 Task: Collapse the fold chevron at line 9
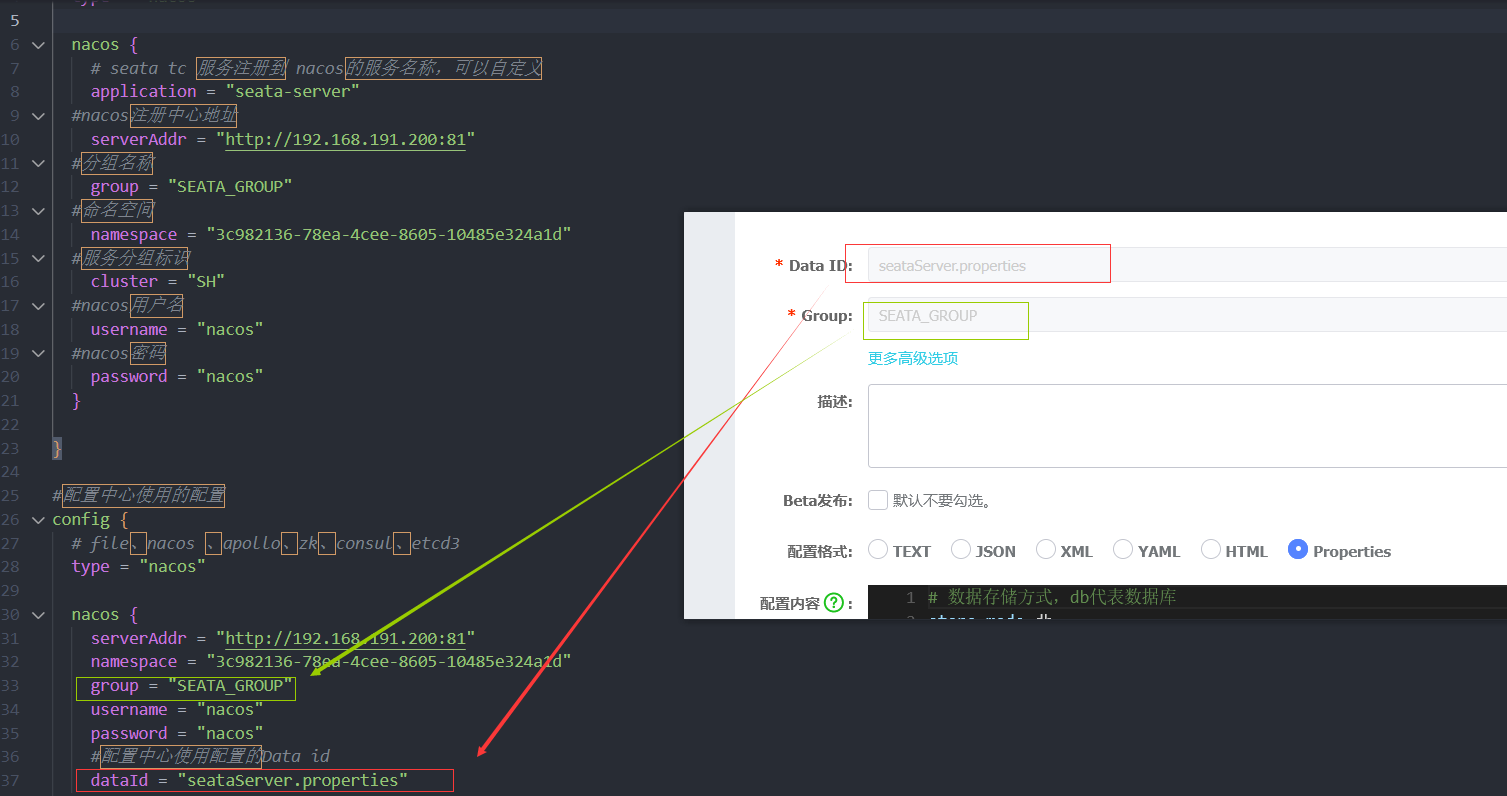(37, 116)
